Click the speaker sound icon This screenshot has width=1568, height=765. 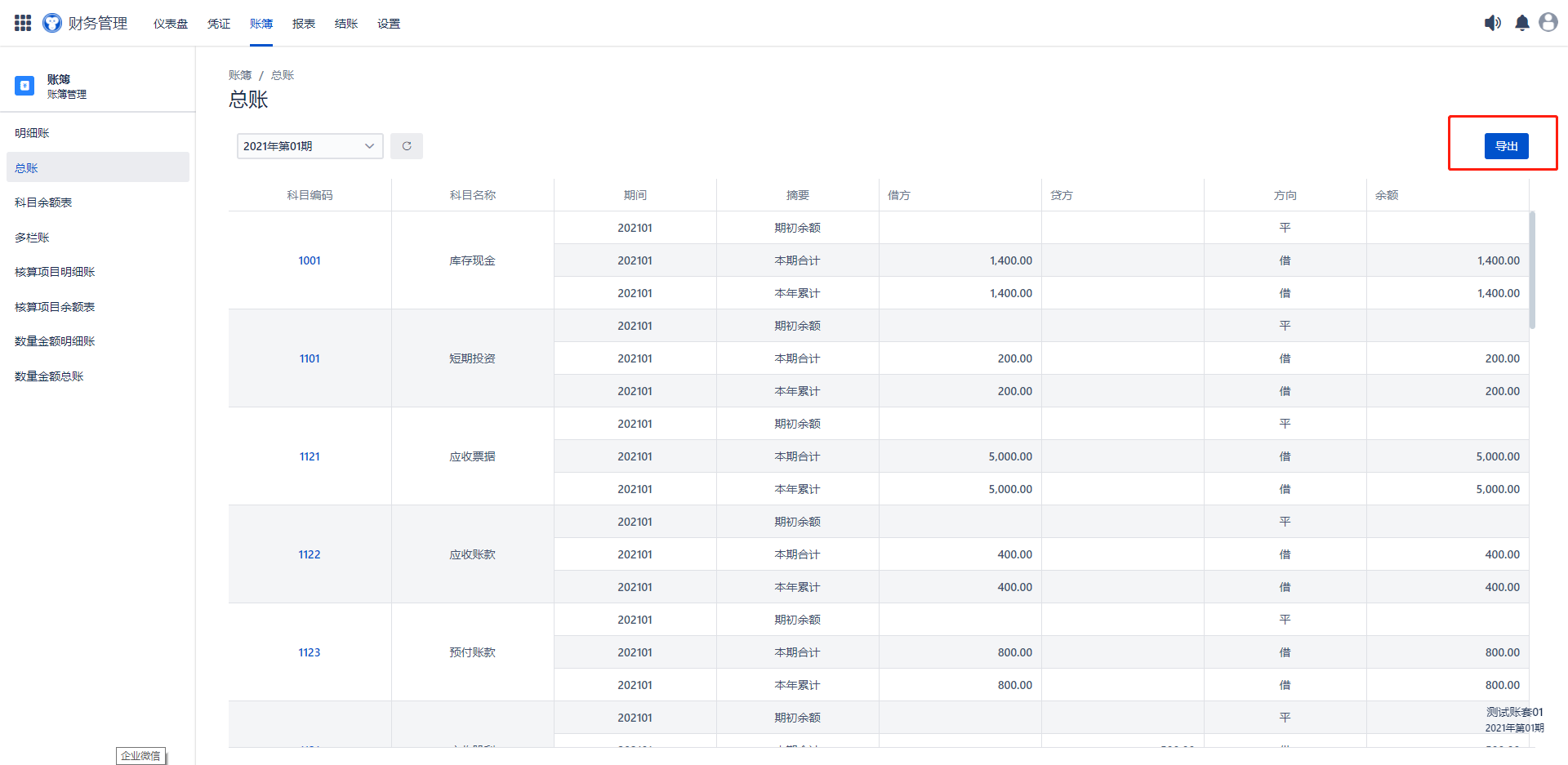point(1492,23)
